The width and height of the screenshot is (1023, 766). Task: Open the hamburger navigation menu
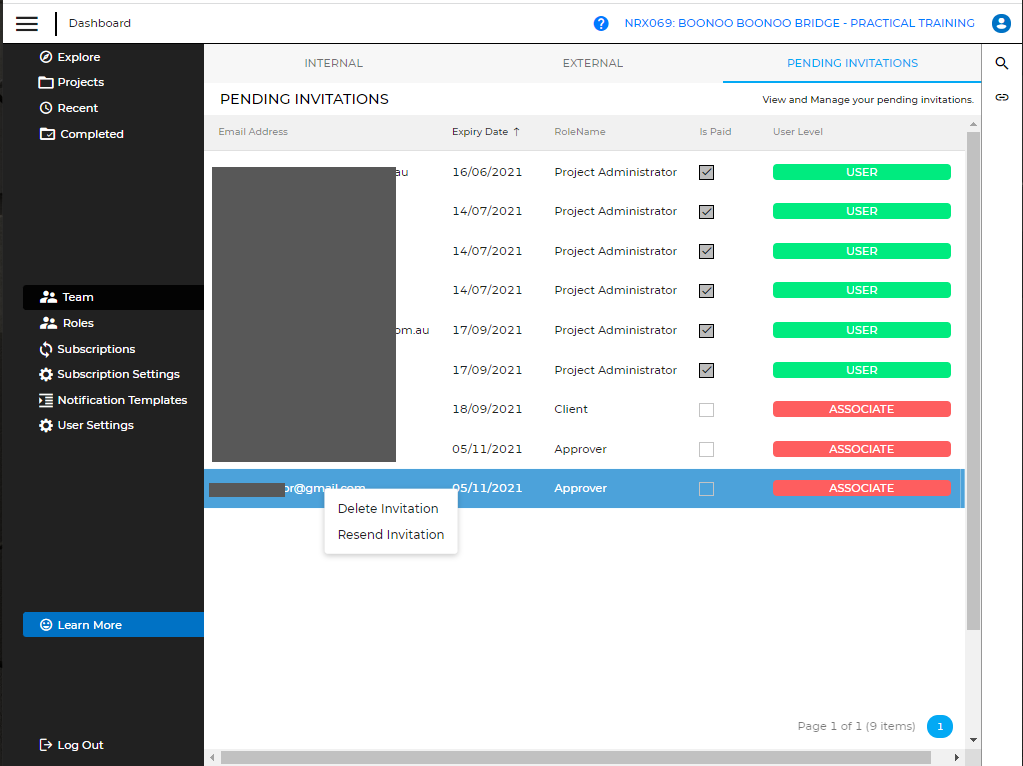[27, 24]
